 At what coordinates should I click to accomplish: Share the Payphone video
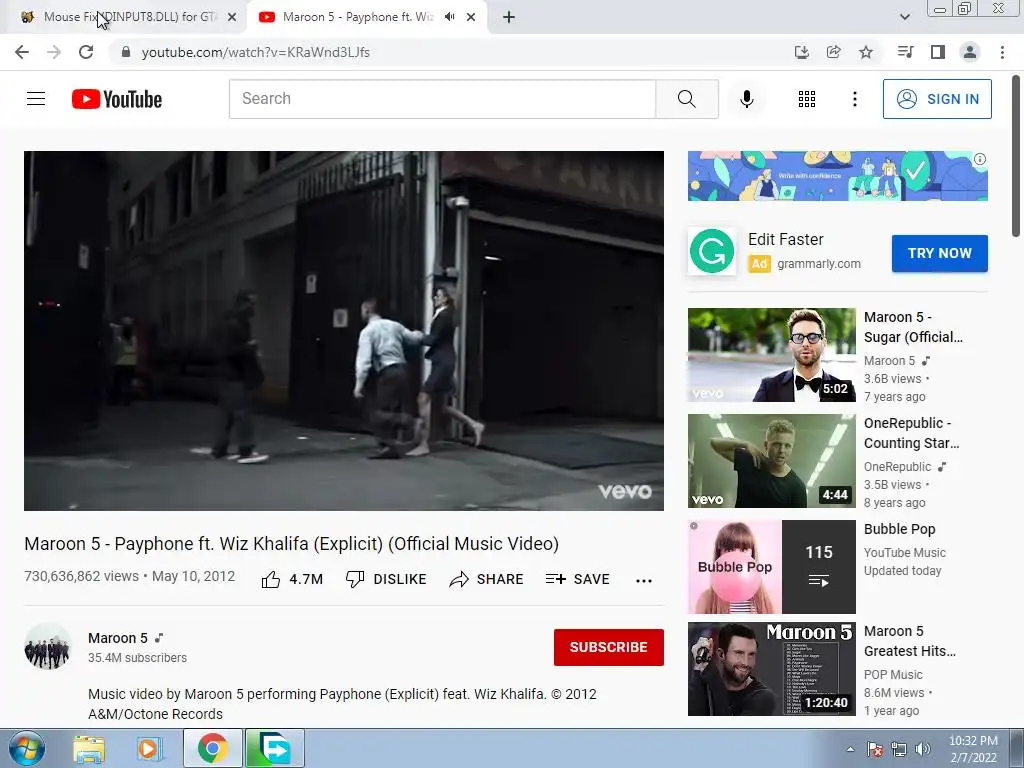pyautogui.click(x=487, y=579)
